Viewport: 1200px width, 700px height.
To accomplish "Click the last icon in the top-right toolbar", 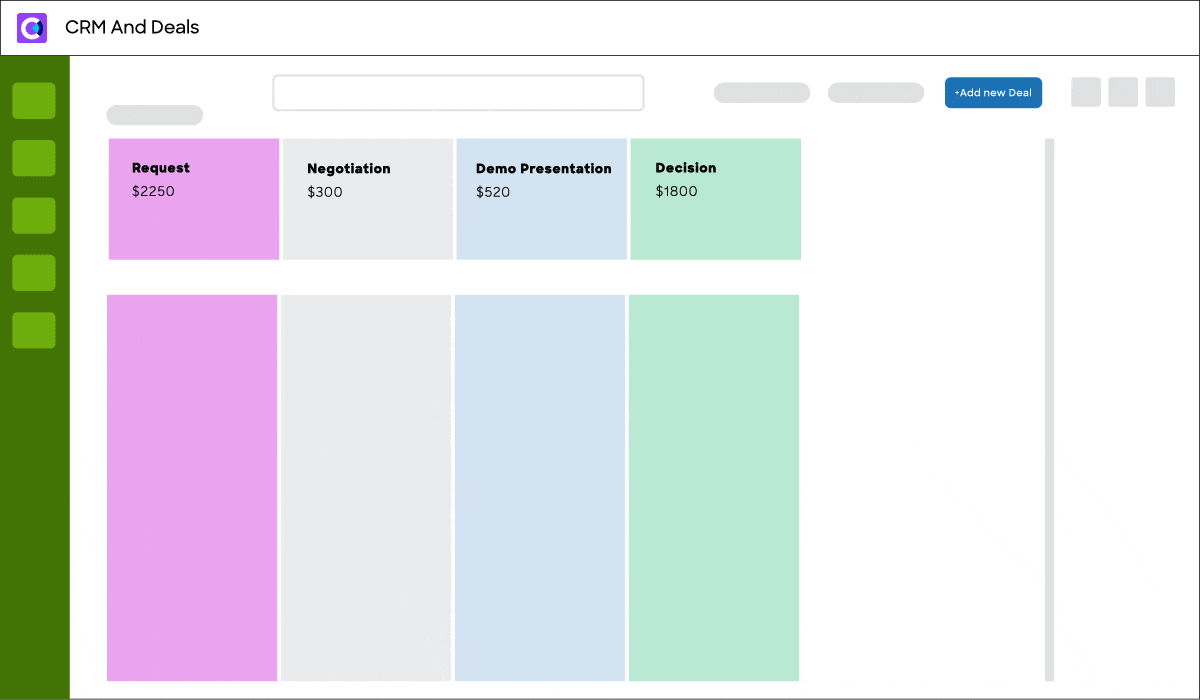I will tap(1160, 92).
